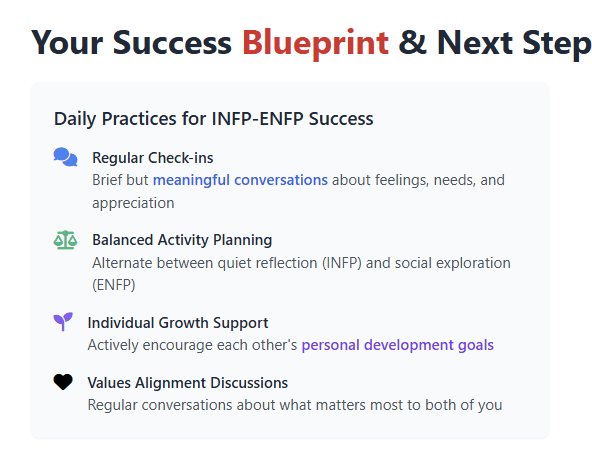
Task: Click the purple seedling sprout icon
Action: tap(63, 322)
